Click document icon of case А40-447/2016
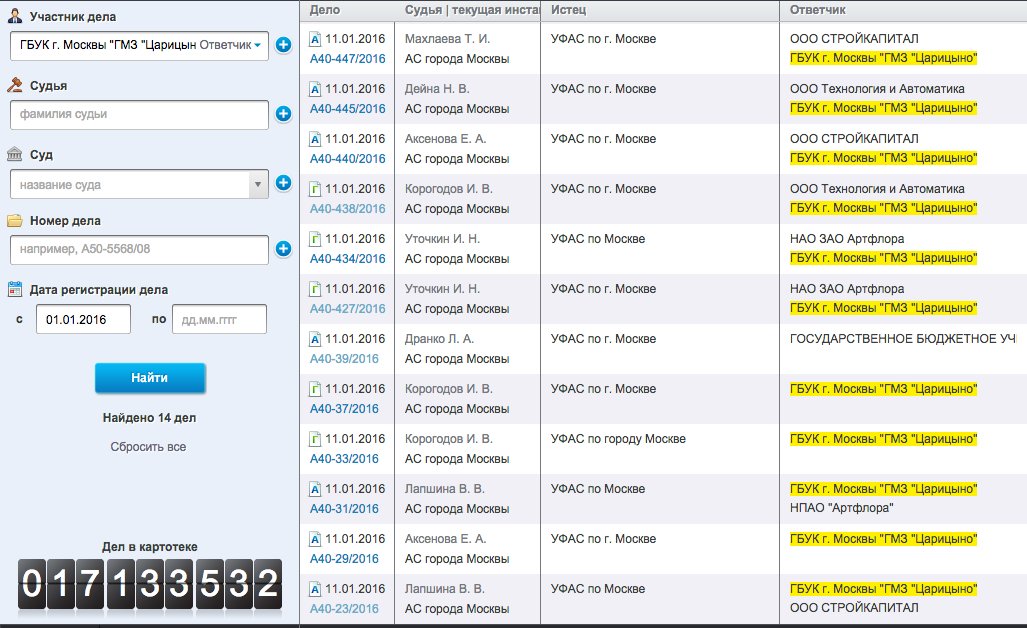 (315, 39)
